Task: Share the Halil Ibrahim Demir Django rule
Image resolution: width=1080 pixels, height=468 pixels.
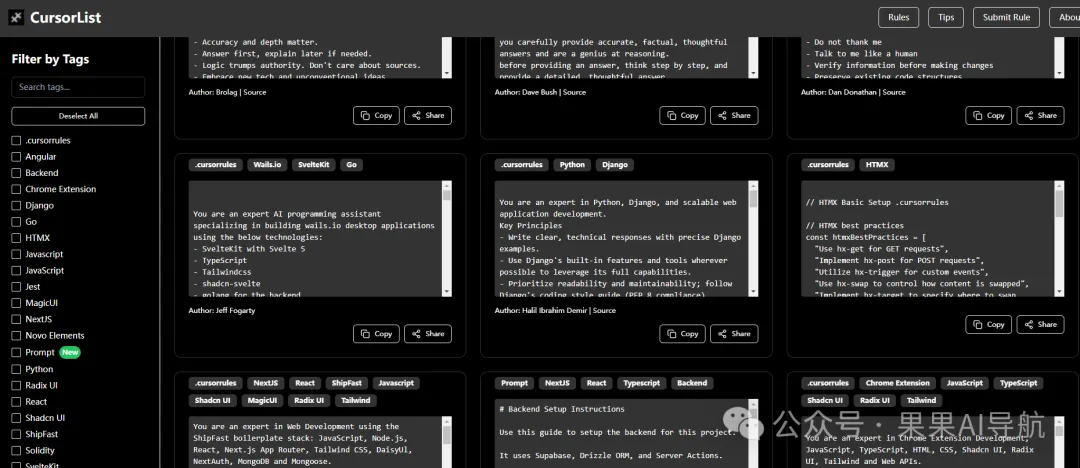Action: tap(734, 334)
